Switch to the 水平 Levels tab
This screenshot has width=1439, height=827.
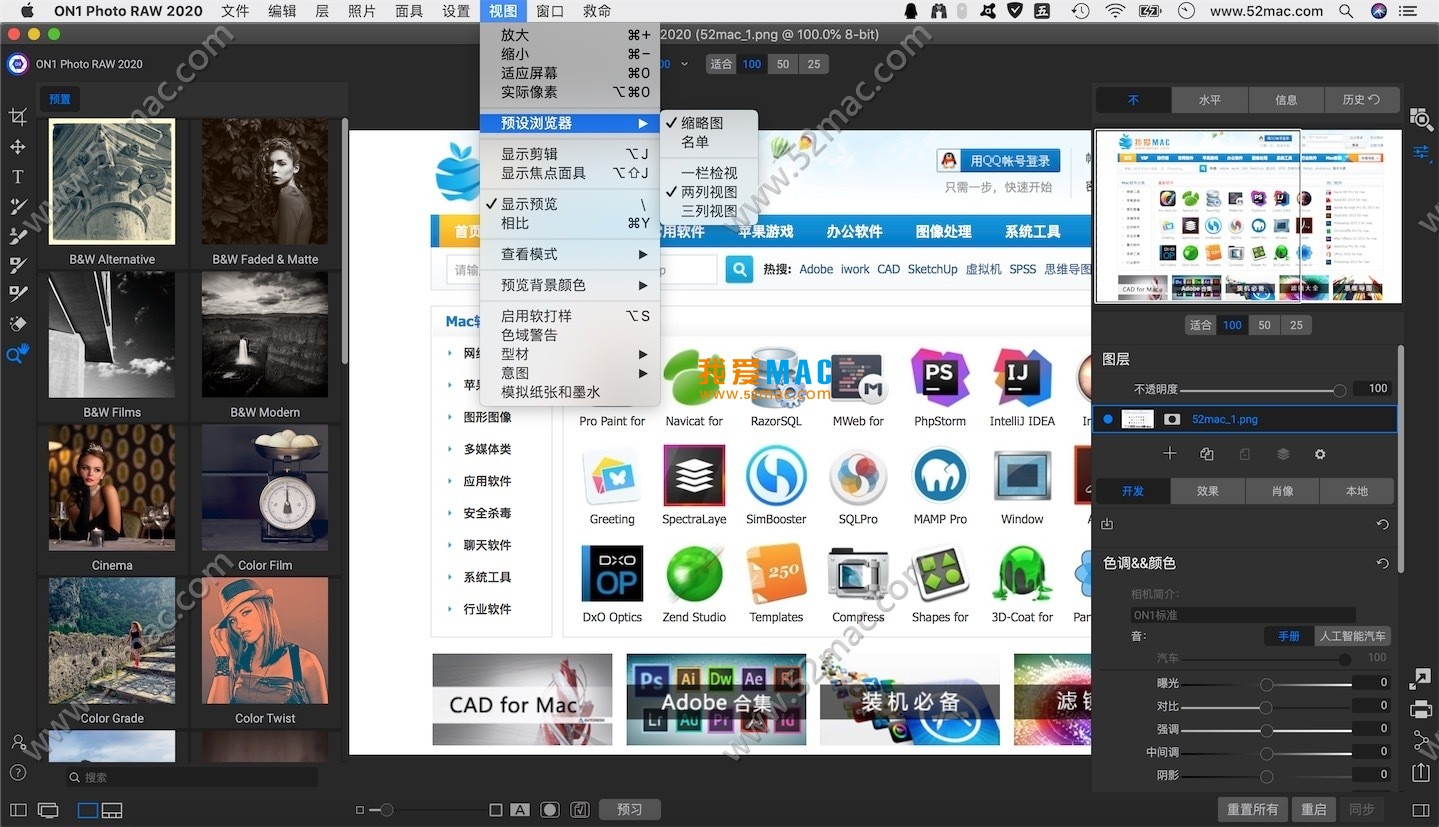tap(1210, 100)
